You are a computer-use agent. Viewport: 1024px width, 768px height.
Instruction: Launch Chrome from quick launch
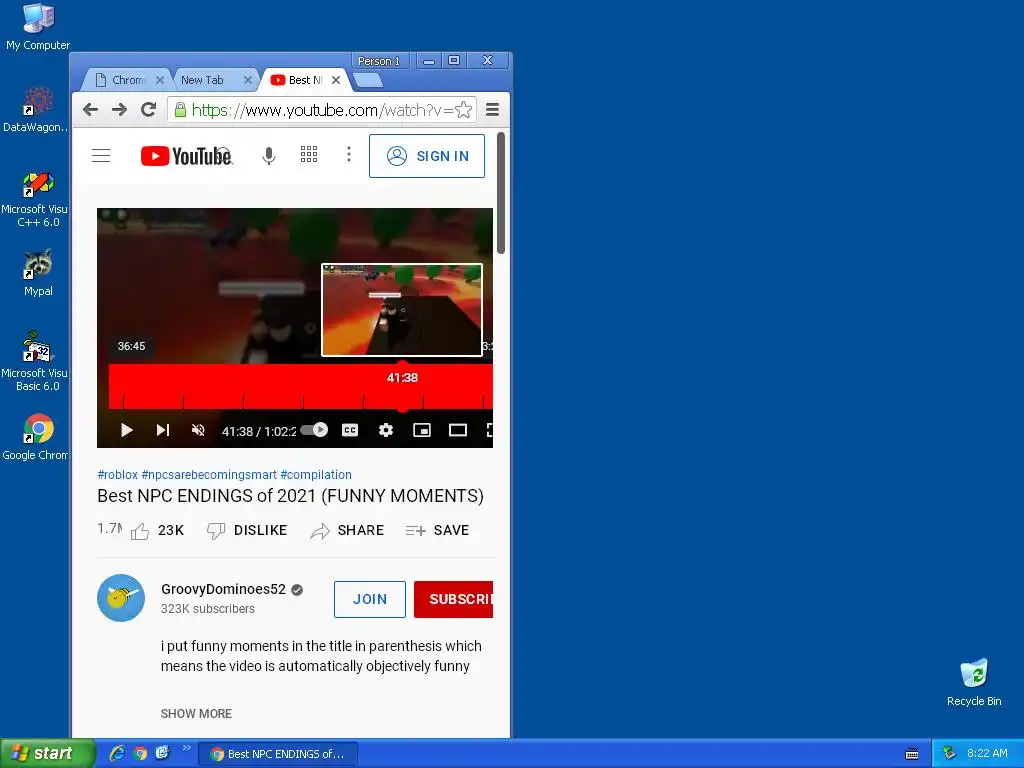click(140, 753)
